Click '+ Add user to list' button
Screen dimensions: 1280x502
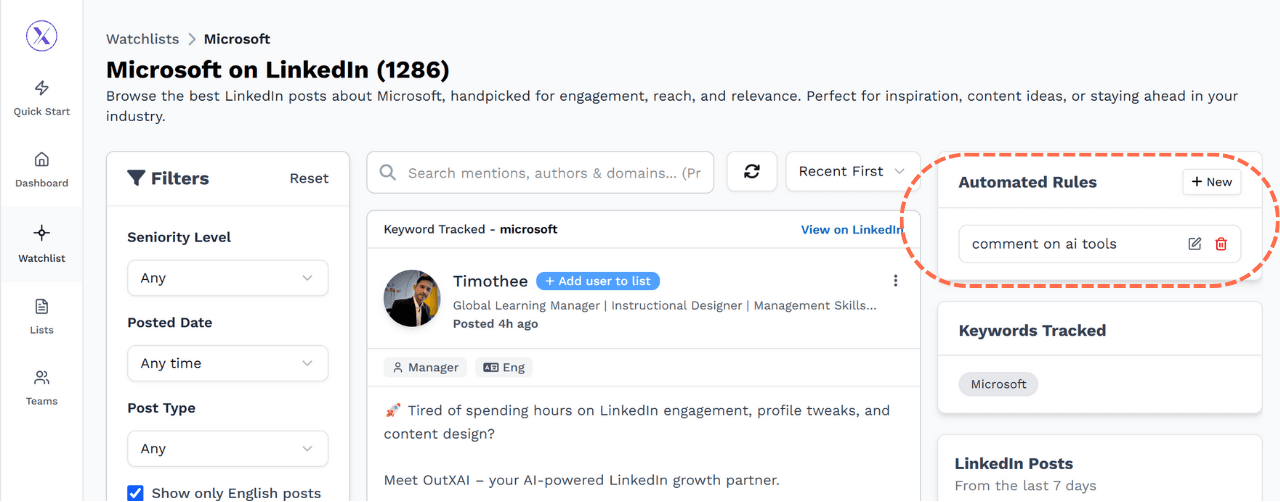point(598,281)
